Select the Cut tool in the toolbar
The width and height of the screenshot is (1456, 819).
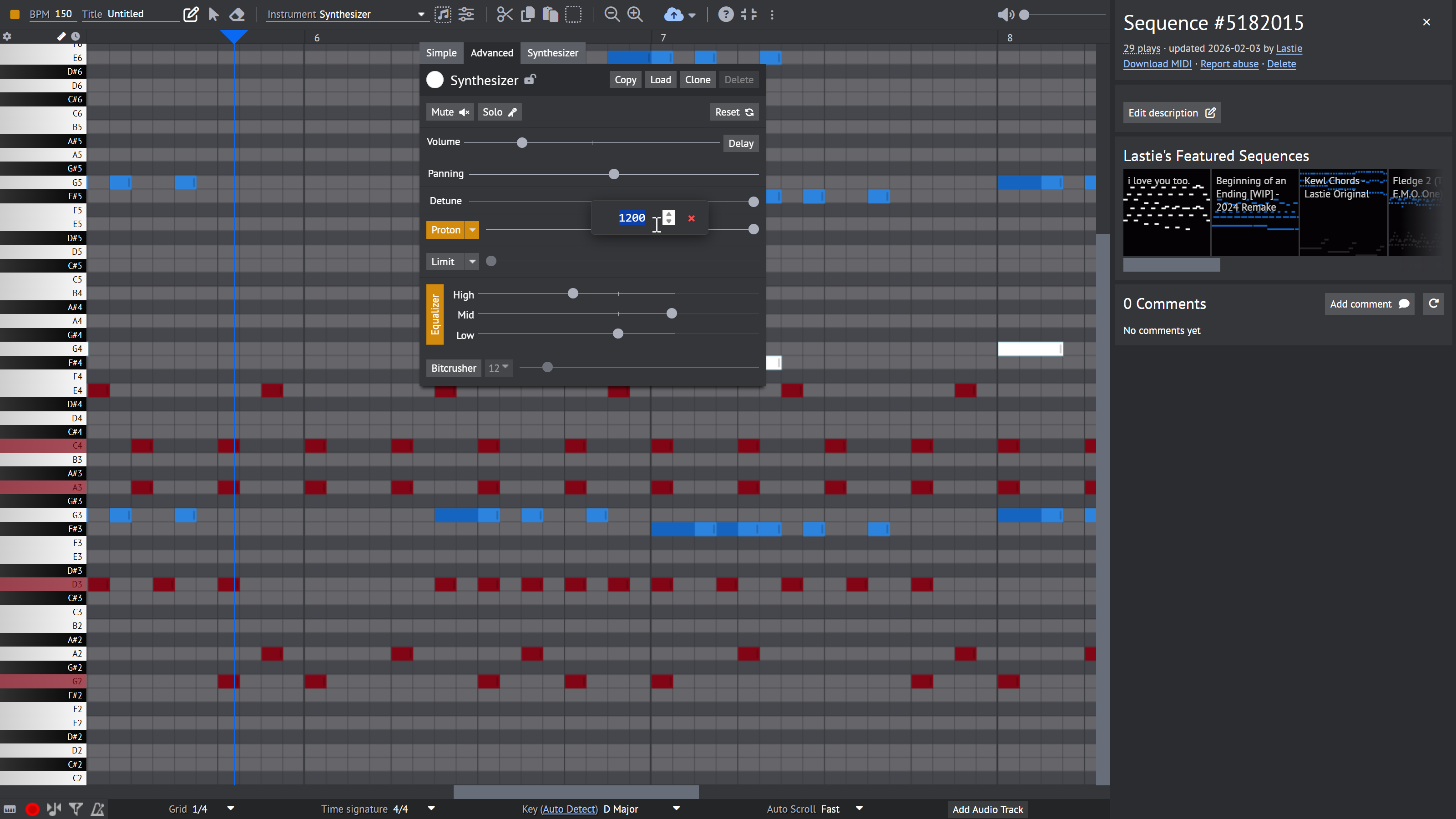(x=504, y=14)
